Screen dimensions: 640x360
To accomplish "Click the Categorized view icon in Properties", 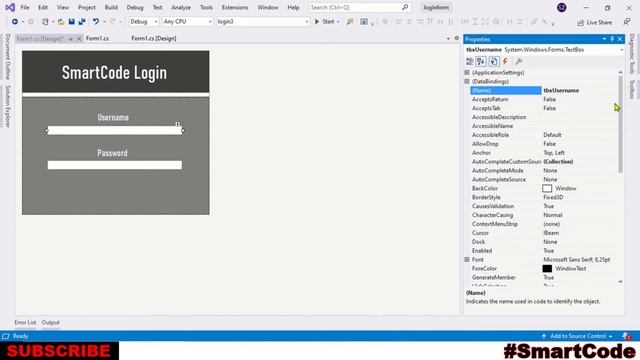I will 470,62.
